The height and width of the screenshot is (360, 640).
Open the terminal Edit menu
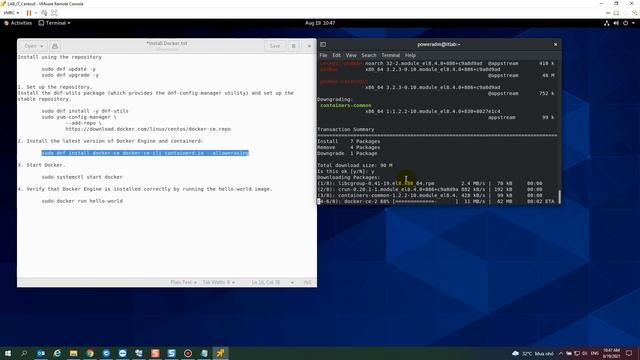point(336,55)
